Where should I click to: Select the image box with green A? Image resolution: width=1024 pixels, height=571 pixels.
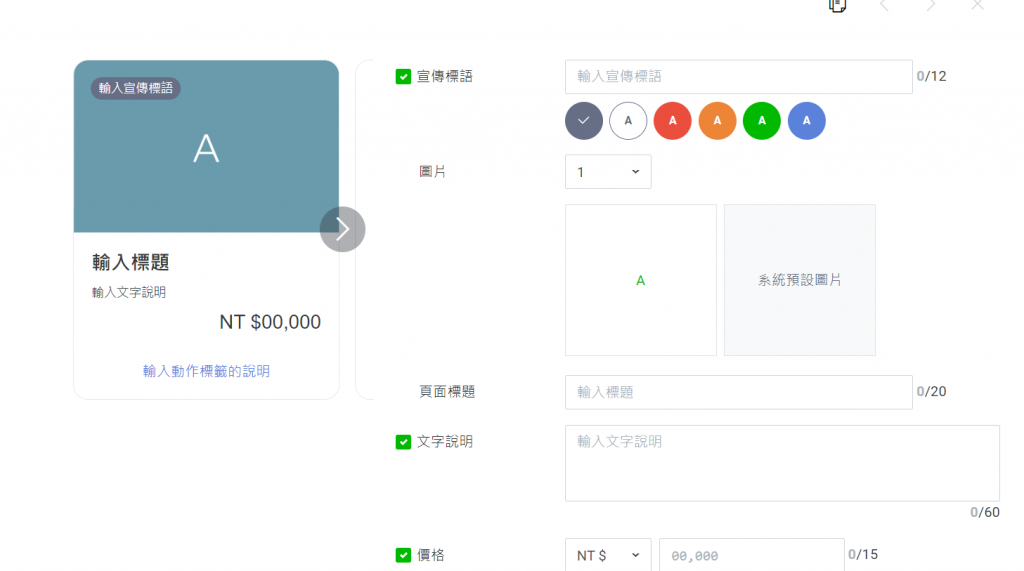coord(641,280)
